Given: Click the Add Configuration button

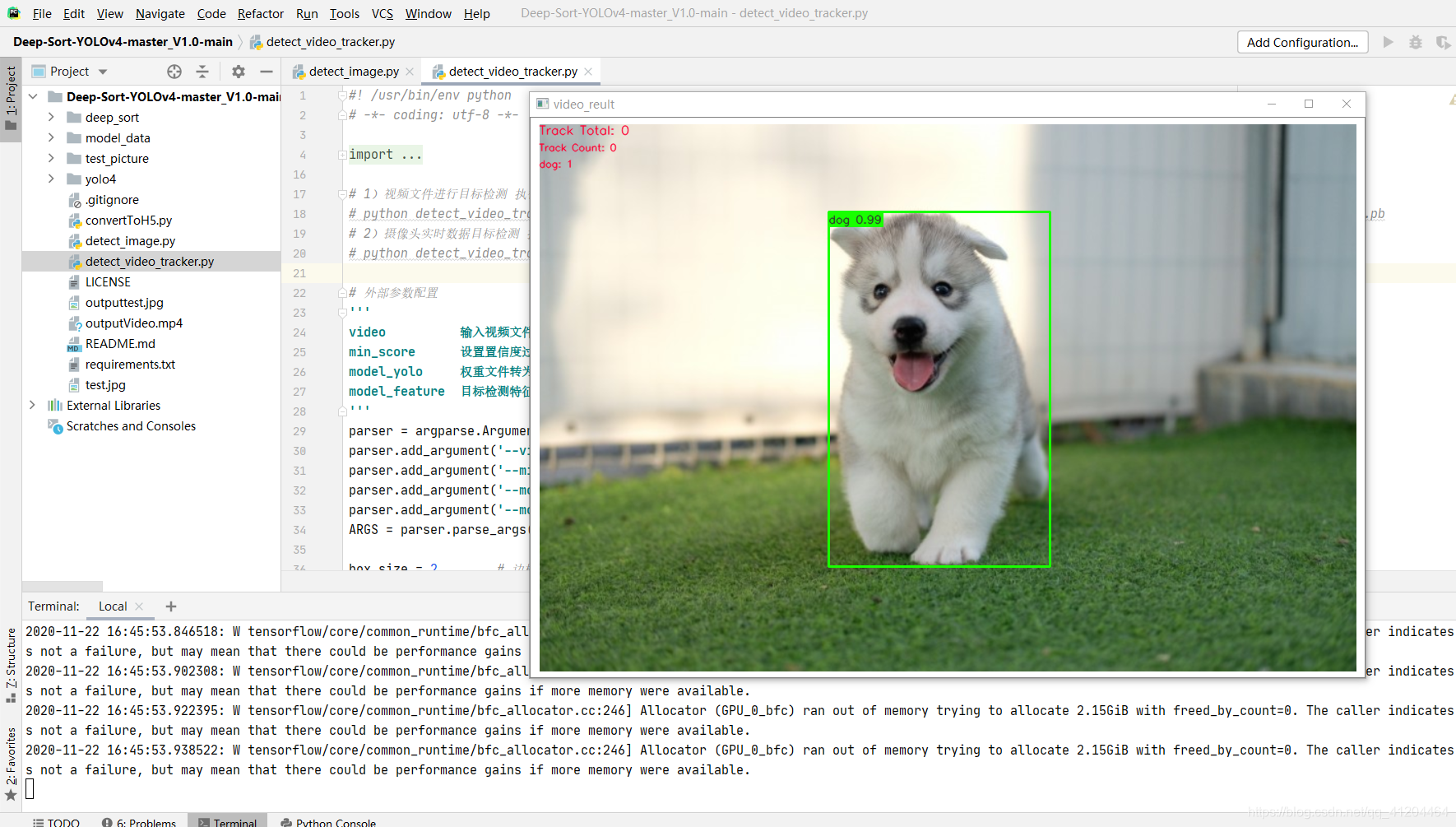Looking at the screenshot, I should tap(1302, 42).
